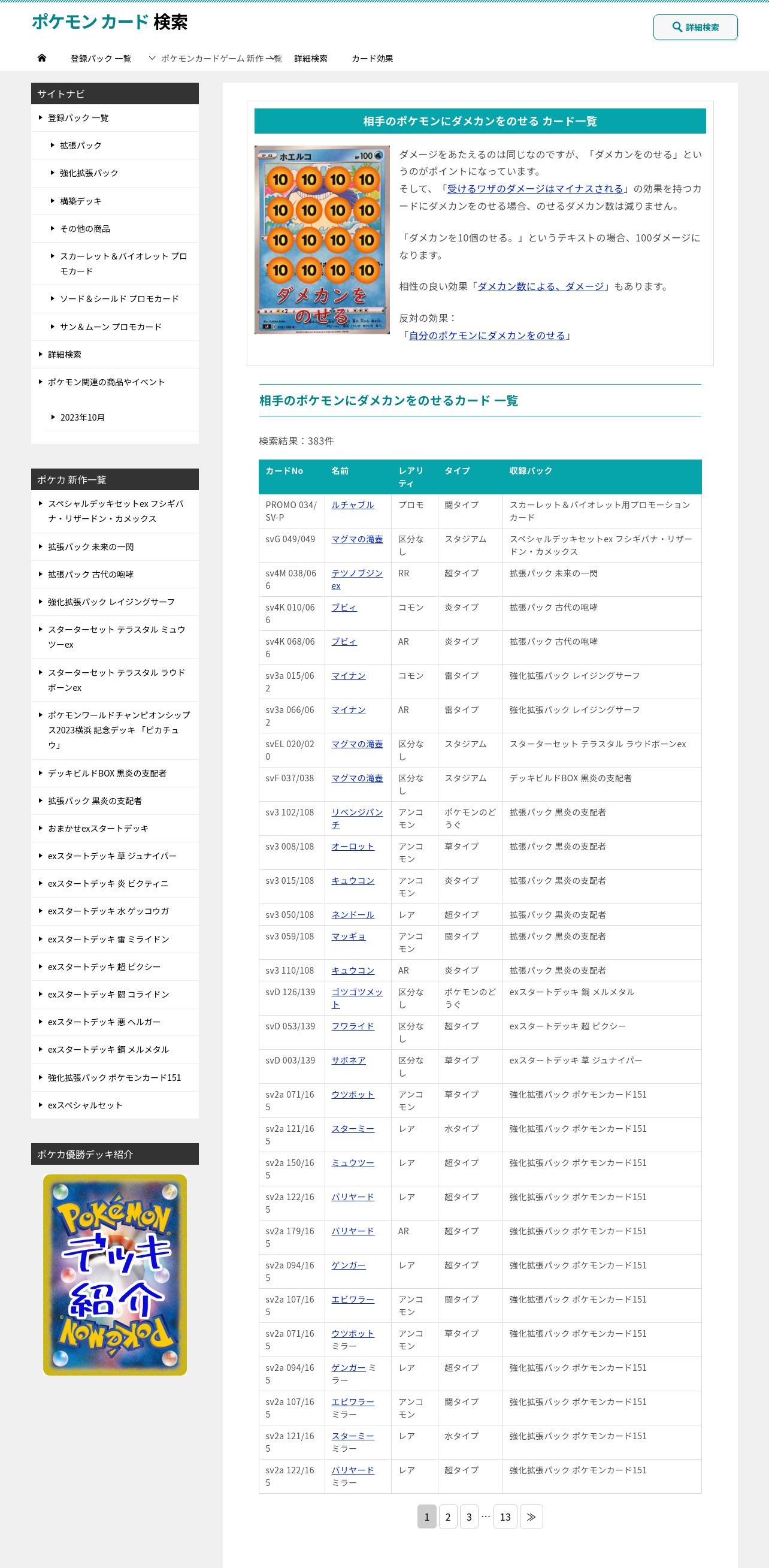Go to results page 3
The height and width of the screenshot is (1568, 769).
point(469,1516)
